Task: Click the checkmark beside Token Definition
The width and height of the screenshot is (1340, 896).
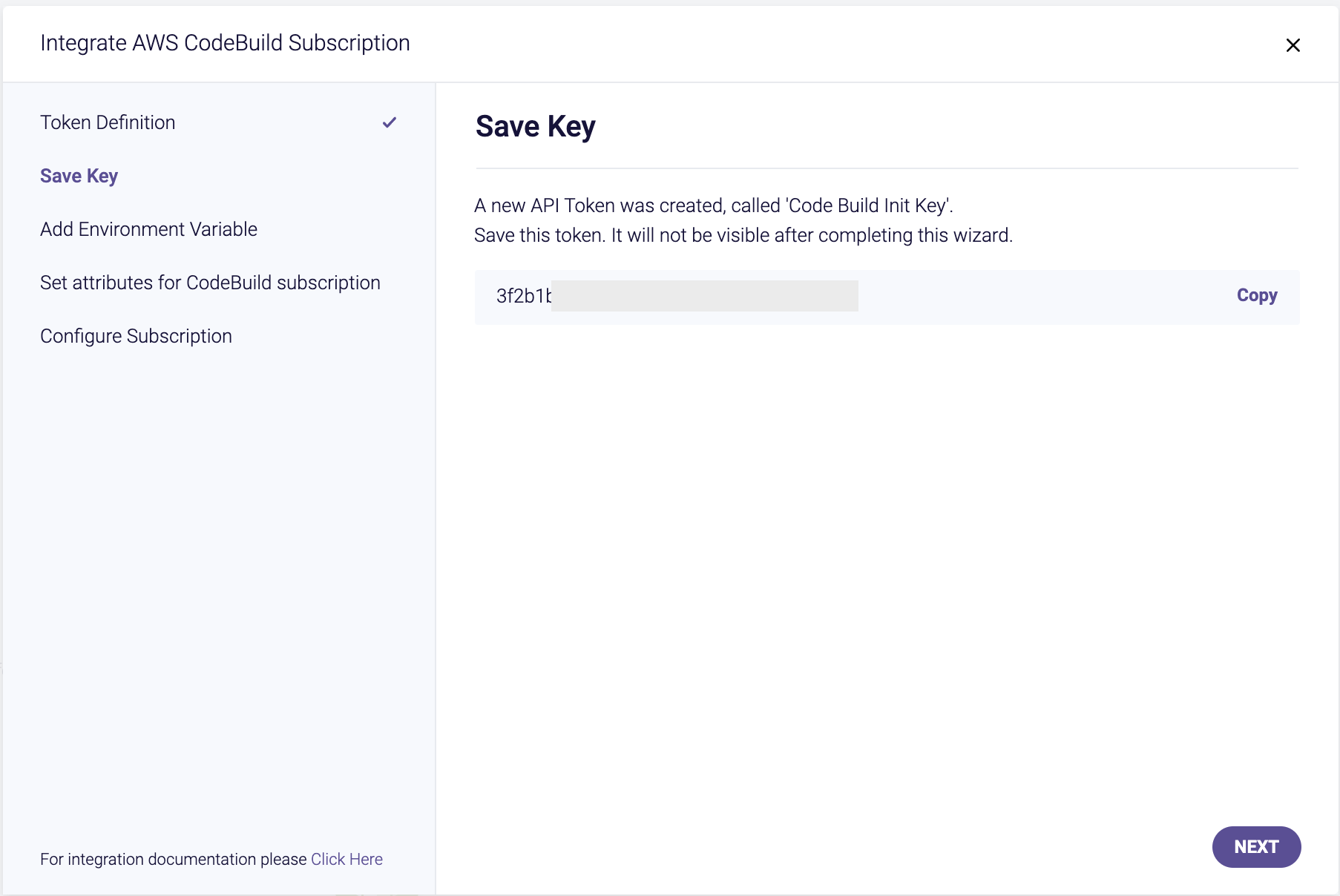Action: click(390, 122)
